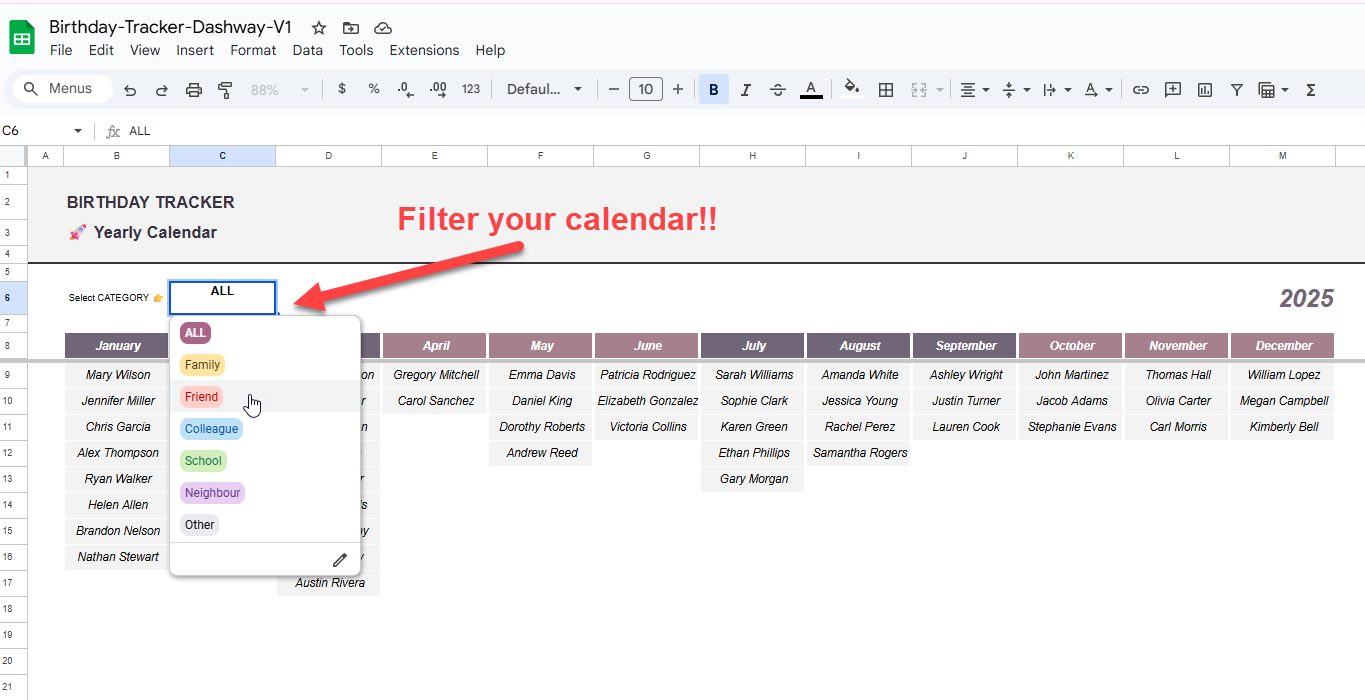Click the Undo icon in toolbar
1365x700 pixels.
point(130,90)
